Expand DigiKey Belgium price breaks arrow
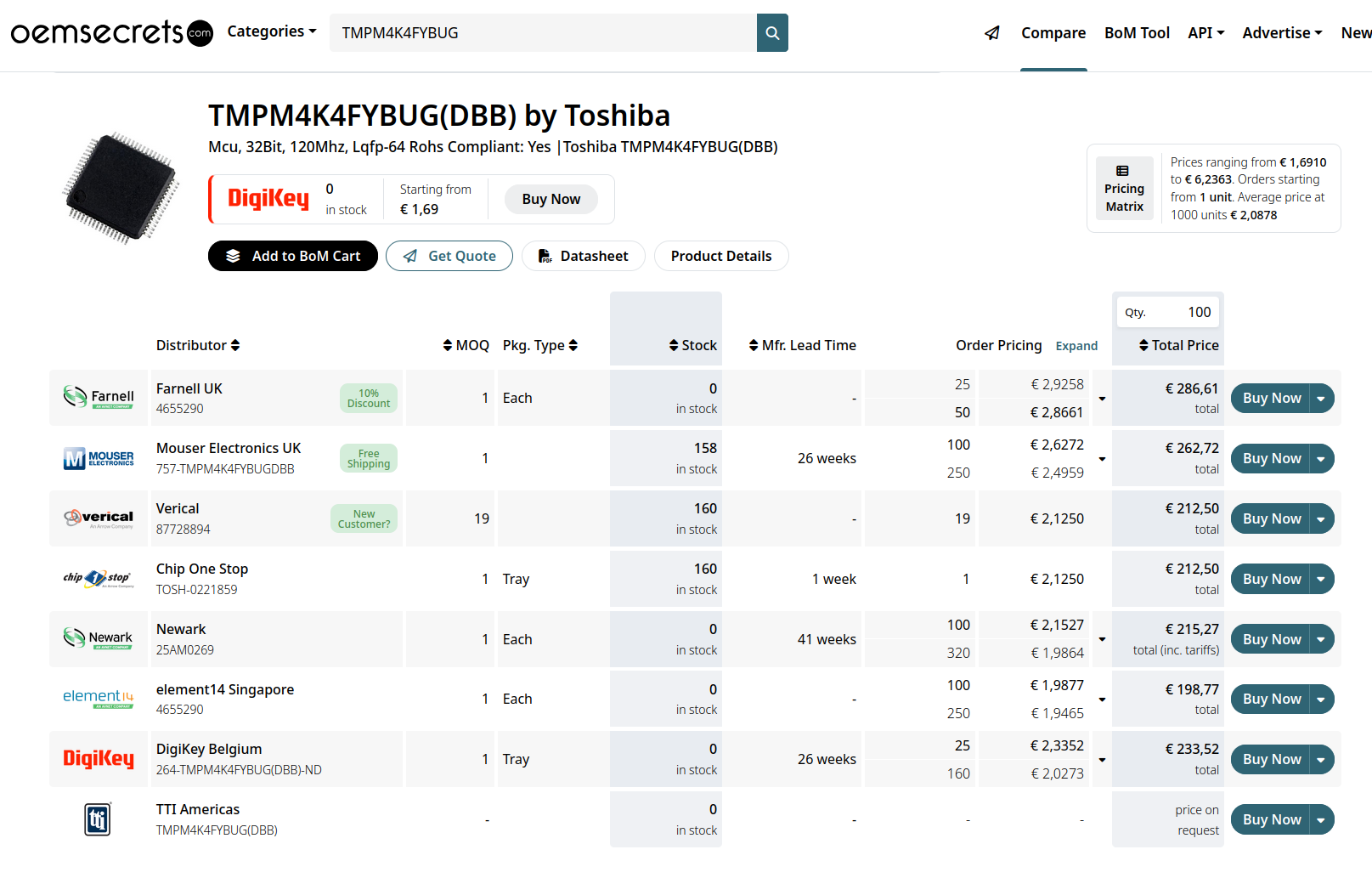This screenshot has height=878, width=1372. [x=1102, y=760]
